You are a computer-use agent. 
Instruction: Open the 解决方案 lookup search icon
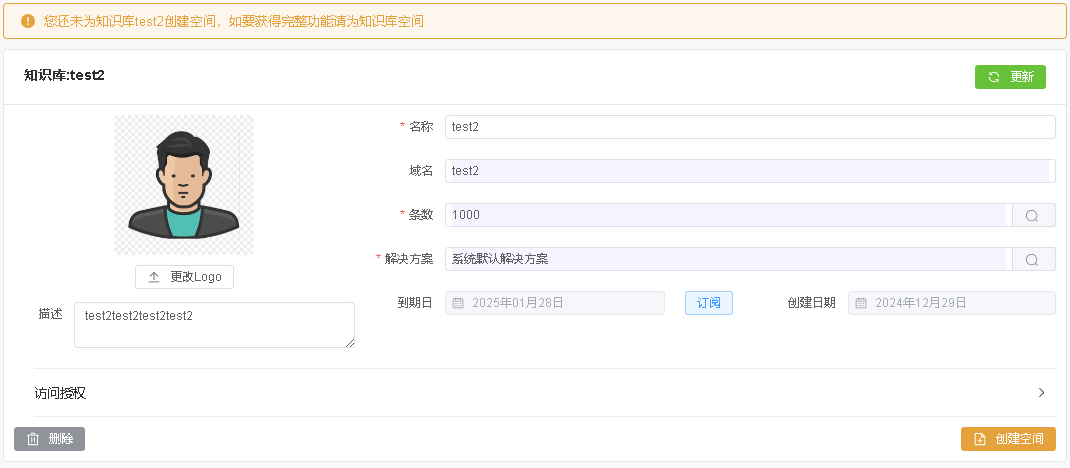tap(1033, 259)
